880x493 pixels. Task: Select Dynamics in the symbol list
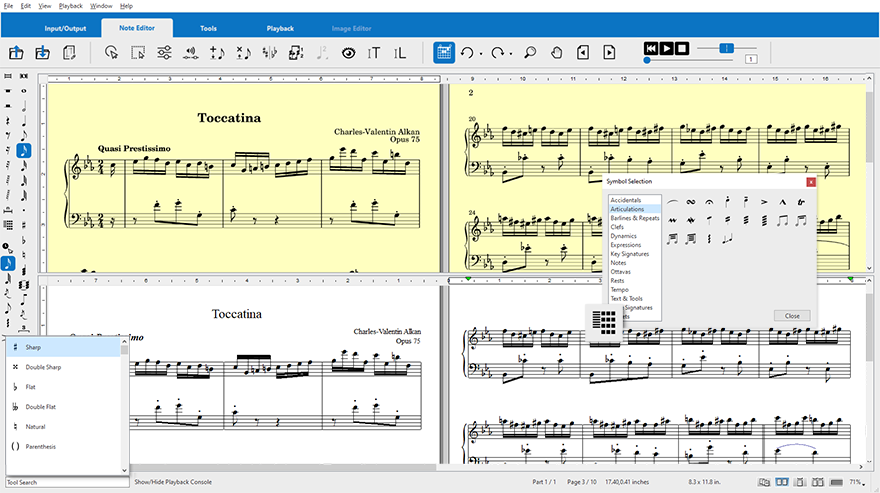[x=623, y=236]
